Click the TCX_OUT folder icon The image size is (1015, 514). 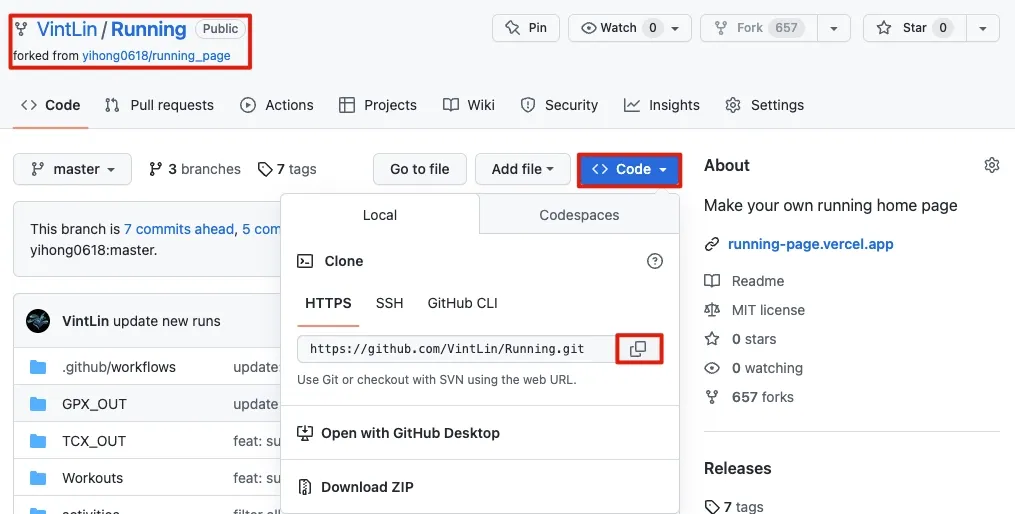click(38, 441)
